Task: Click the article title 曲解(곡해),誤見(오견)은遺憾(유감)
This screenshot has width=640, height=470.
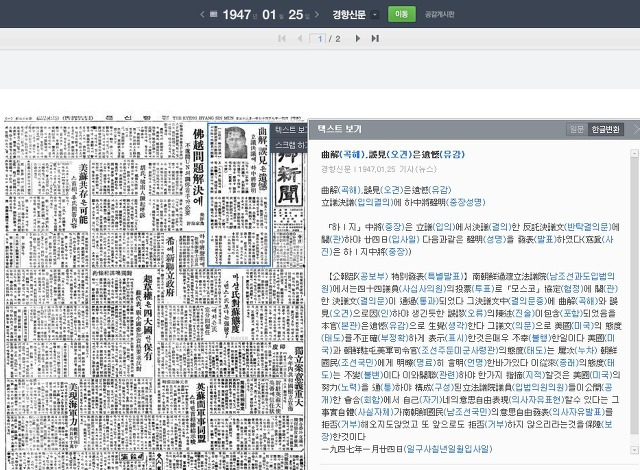Action: 393,154
